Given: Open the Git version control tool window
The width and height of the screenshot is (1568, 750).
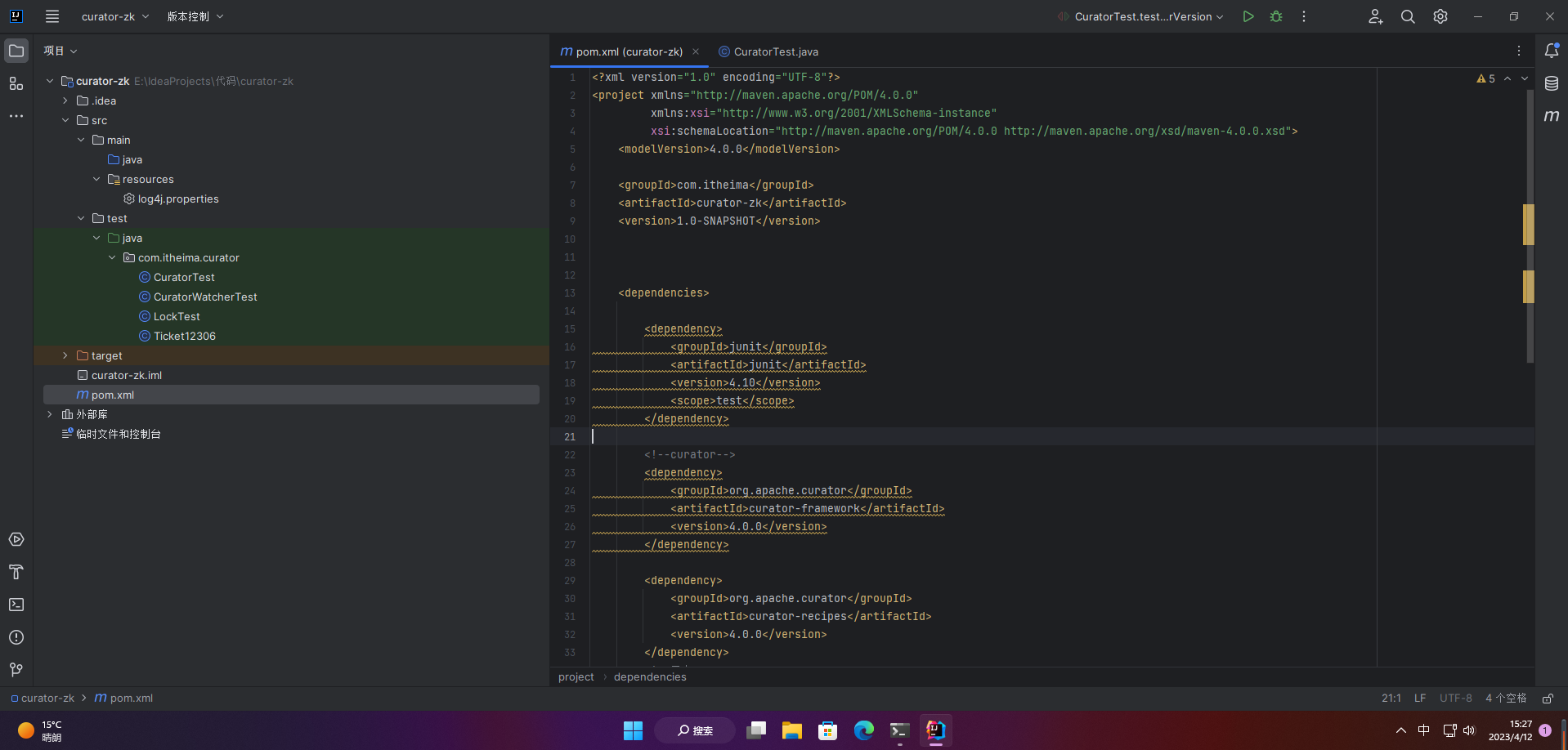Looking at the screenshot, I should pyautogui.click(x=16, y=670).
